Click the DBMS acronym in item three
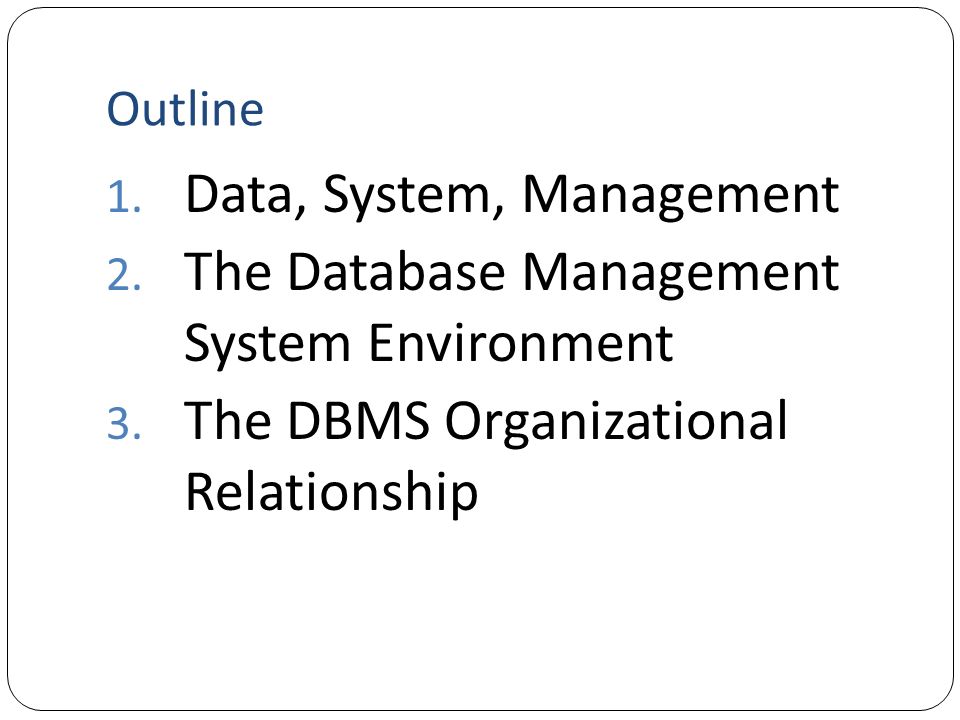 pyautogui.click(x=359, y=420)
